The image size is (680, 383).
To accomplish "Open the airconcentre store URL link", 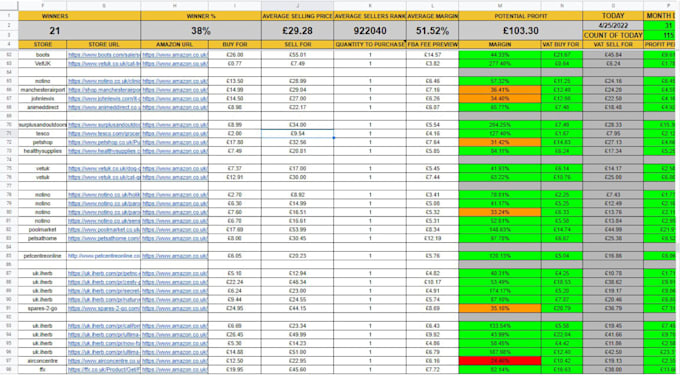I will (x=104, y=361).
